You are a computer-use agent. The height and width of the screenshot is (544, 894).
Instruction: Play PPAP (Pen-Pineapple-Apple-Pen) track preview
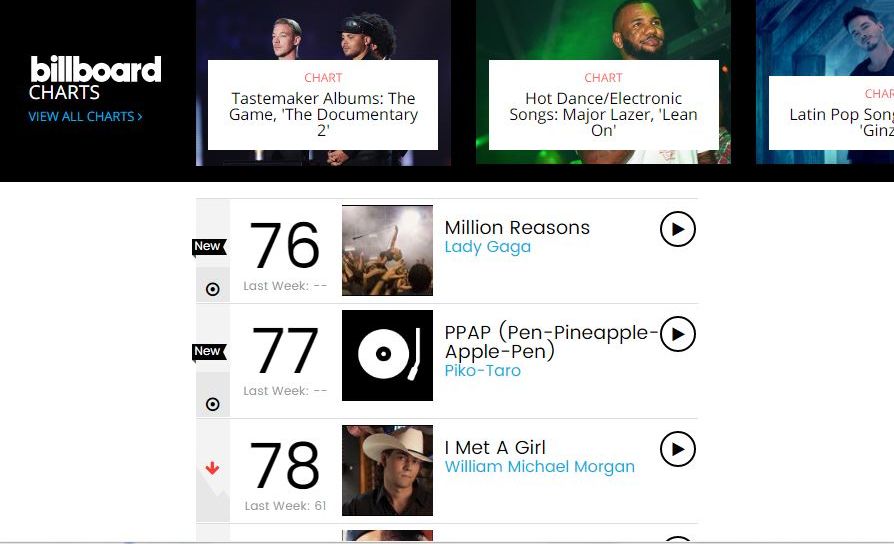(677, 334)
